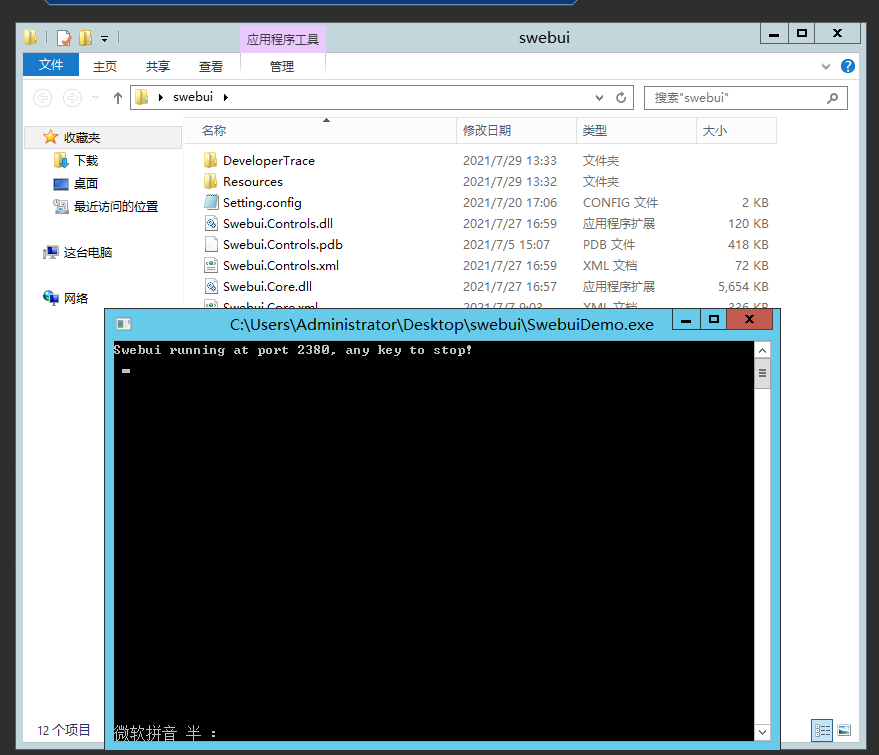Open 下载 in the navigation pane
This screenshot has width=879, height=755.
tap(86, 161)
